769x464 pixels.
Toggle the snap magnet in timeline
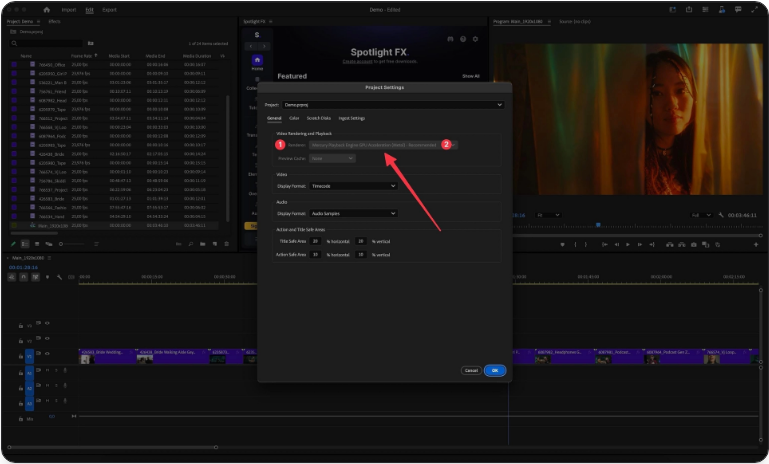tap(24, 277)
